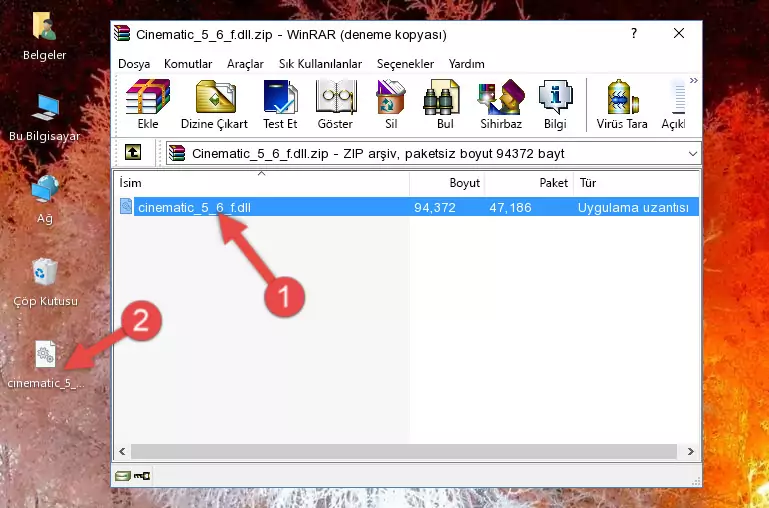Click the Uygulama uzantısı type cell
769x508 pixels.
point(633,207)
